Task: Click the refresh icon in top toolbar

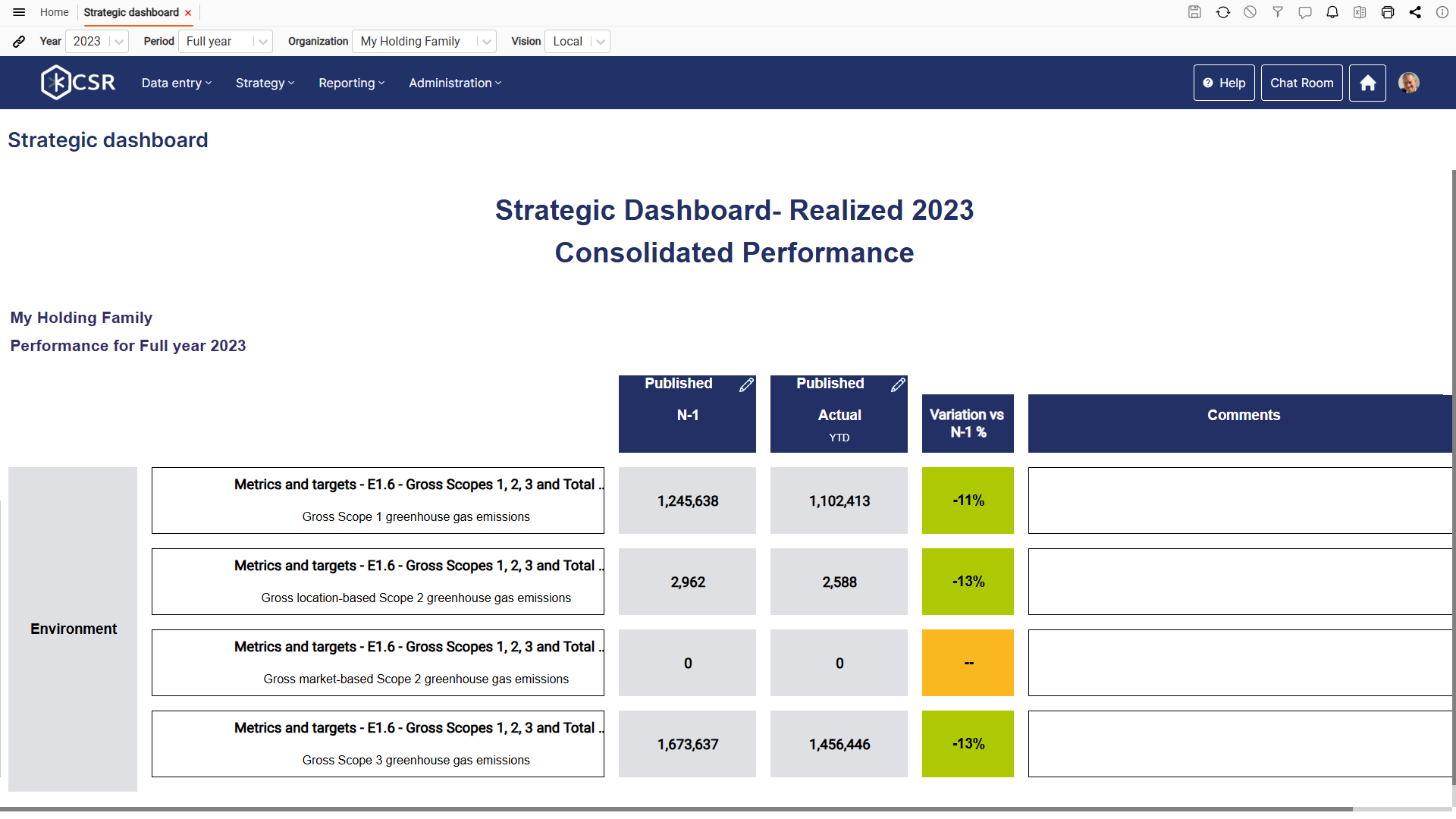Action: point(1223,12)
